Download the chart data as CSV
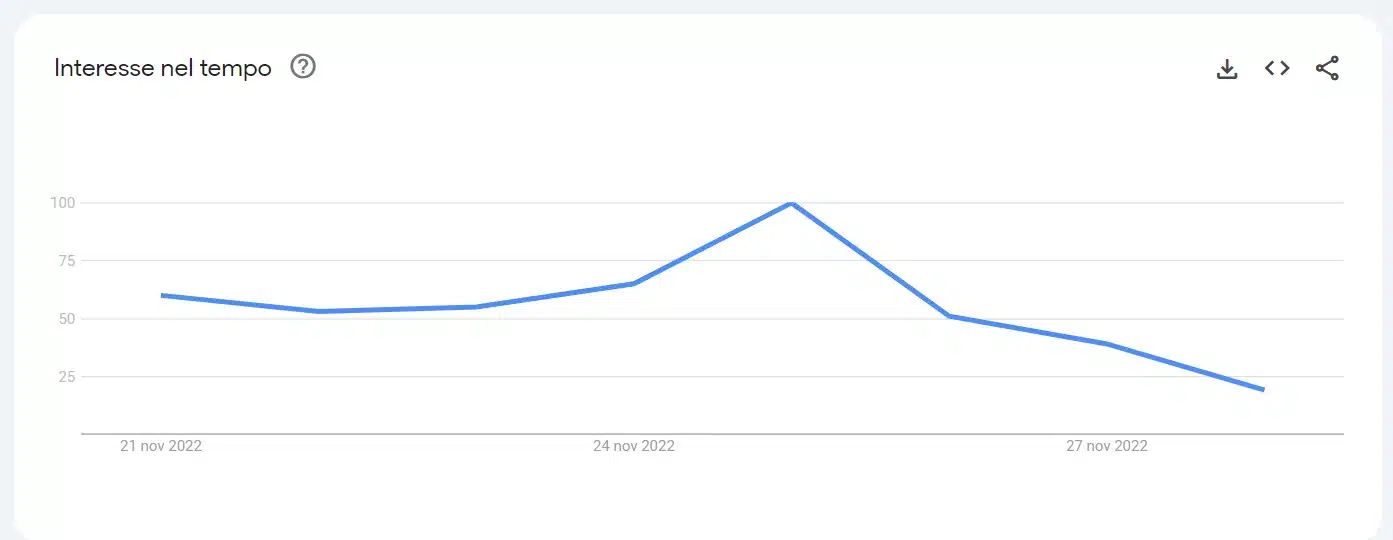 (x=1227, y=68)
